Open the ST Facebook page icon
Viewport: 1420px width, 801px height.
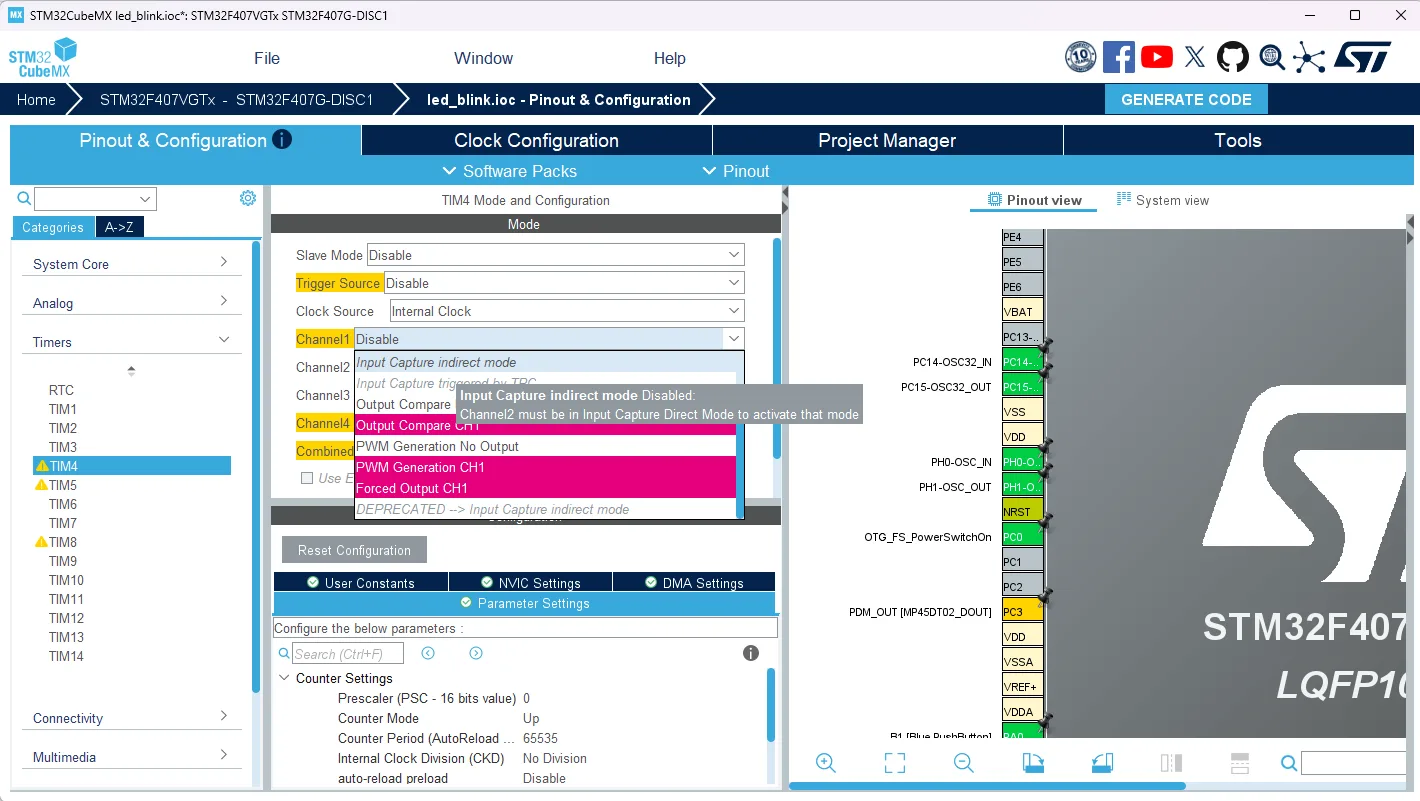click(1119, 57)
